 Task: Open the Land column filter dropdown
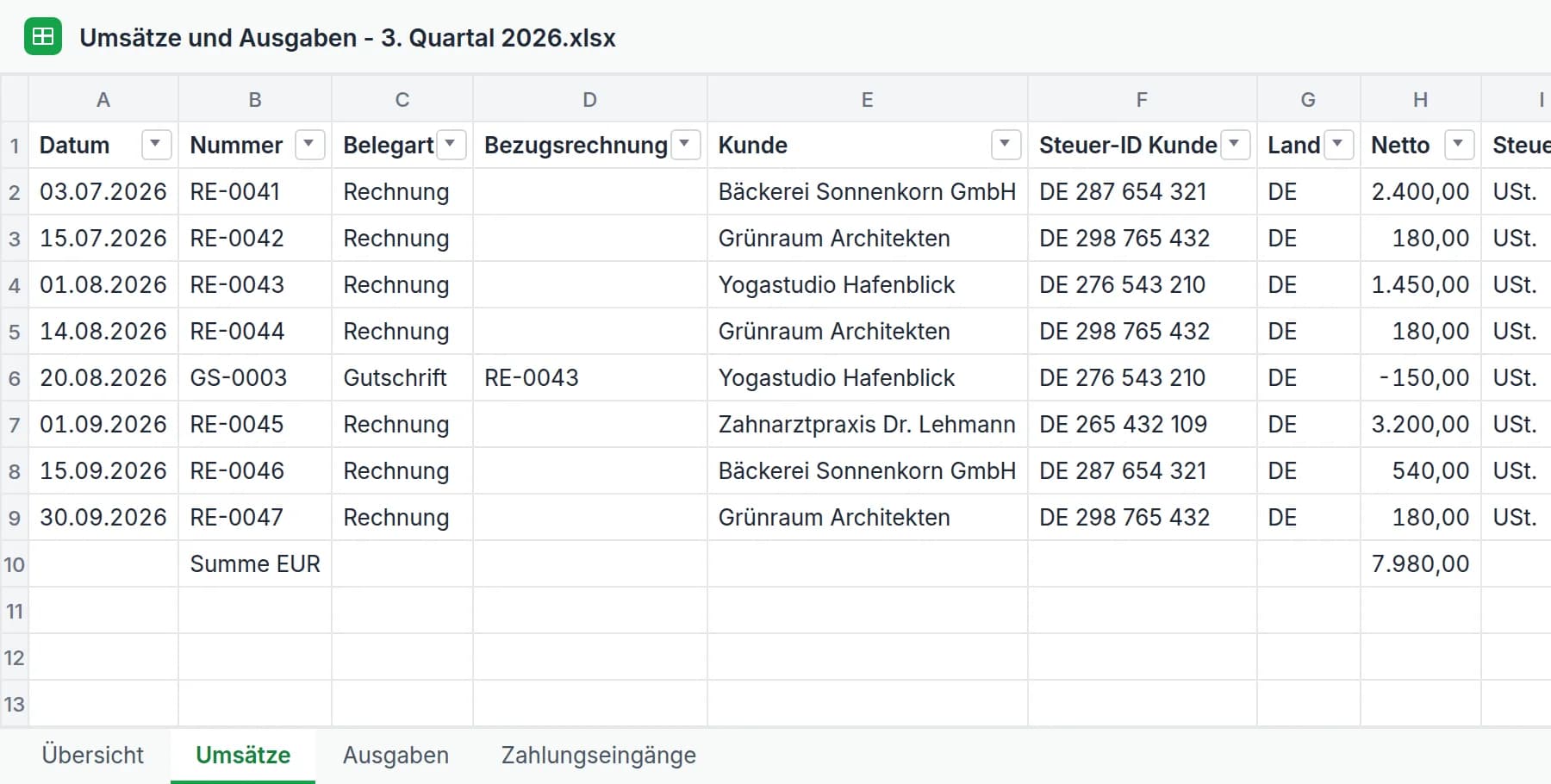click(1338, 145)
